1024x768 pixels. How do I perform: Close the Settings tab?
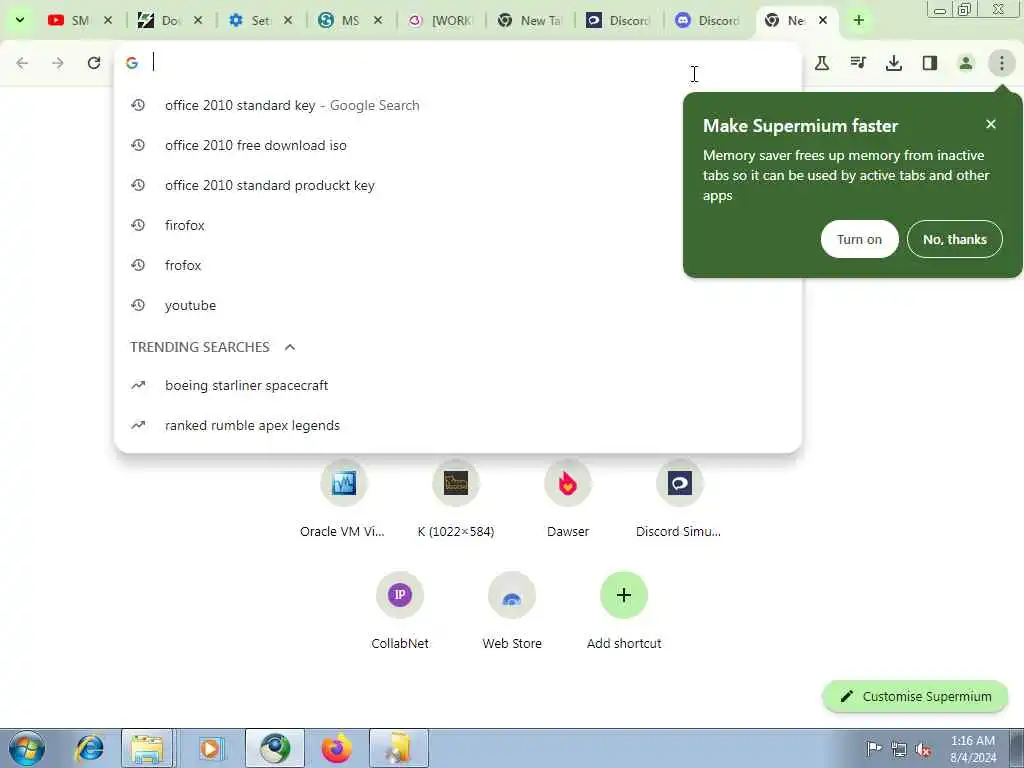pos(288,20)
